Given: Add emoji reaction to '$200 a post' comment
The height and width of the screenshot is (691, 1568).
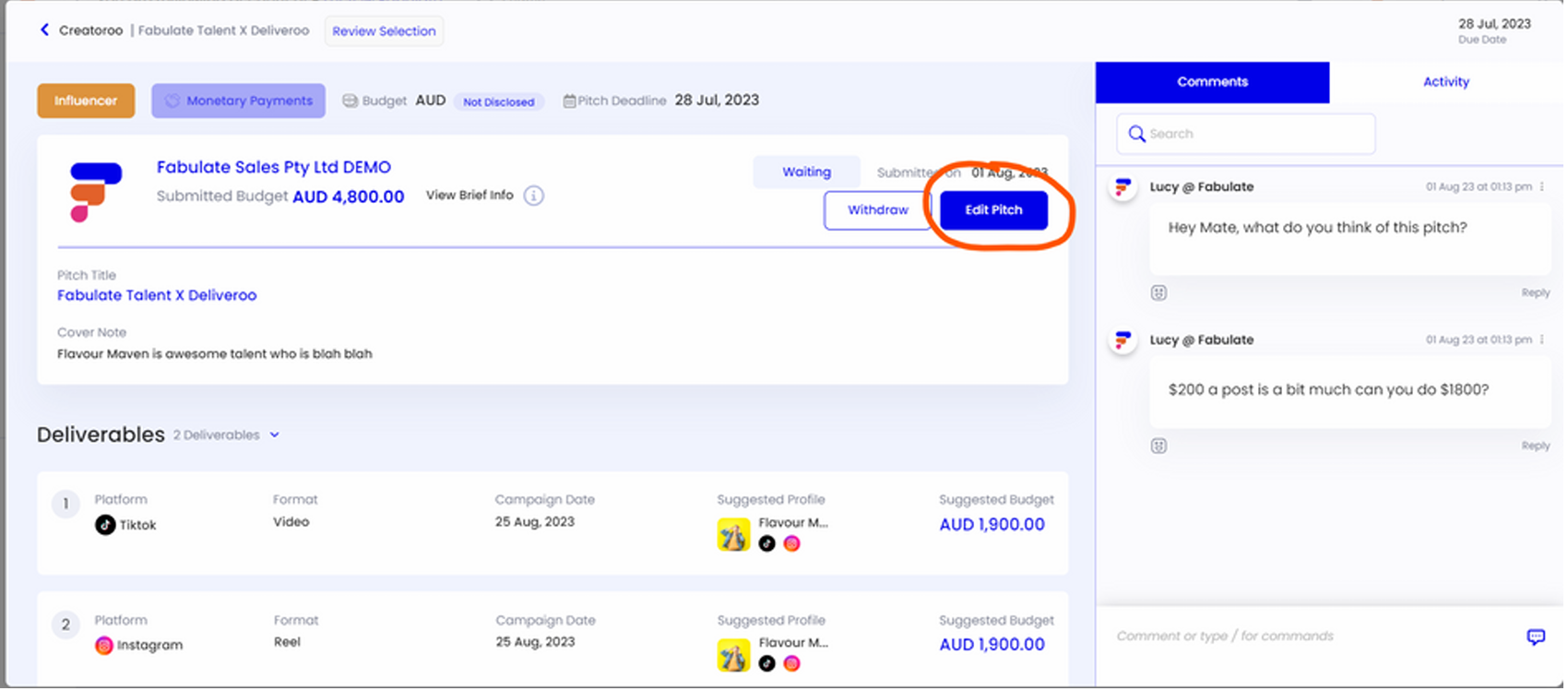Looking at the screenshot, I should 1159,447.
